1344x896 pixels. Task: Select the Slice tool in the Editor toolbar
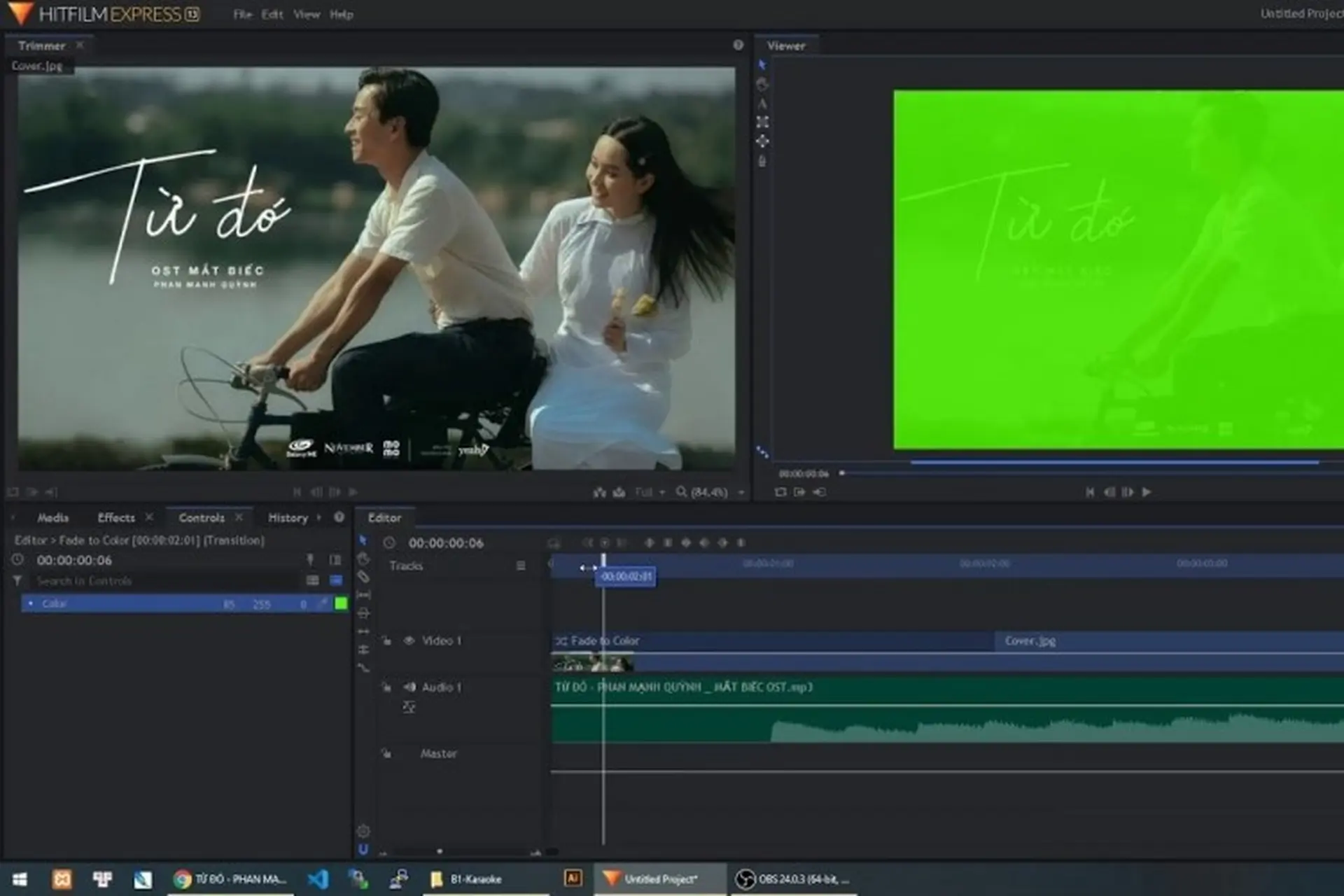click(363, 577)
